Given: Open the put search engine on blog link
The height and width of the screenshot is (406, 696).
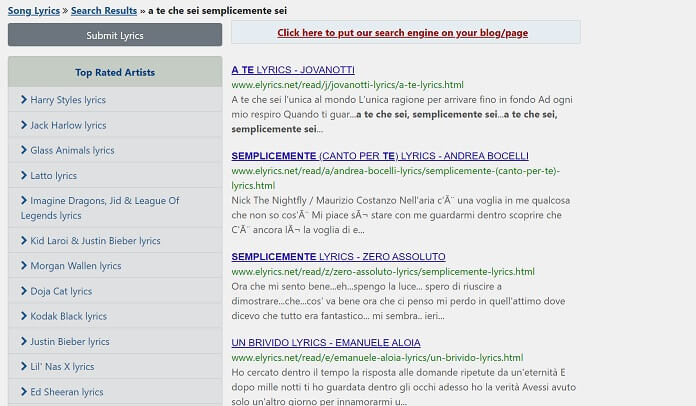Looking at the screenshot, I should pyautogui.click(x=403, y=32).
